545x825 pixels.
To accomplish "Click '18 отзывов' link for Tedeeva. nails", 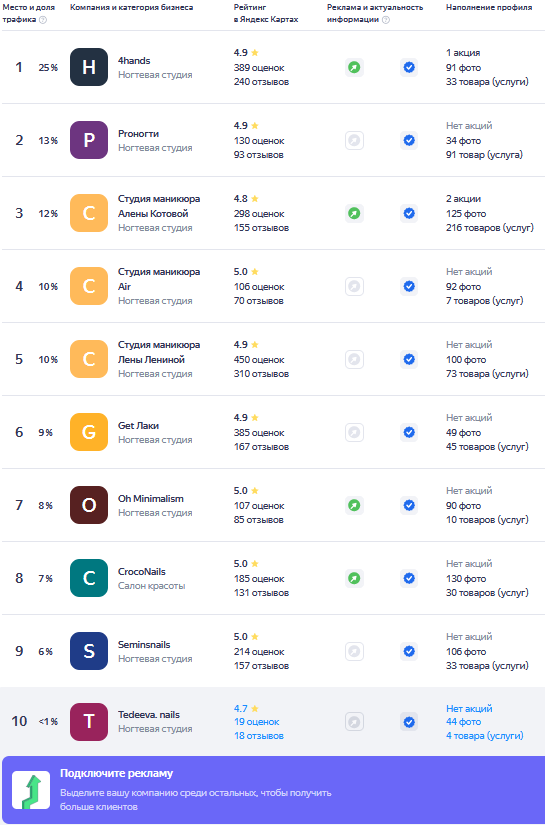I will 259,736.
